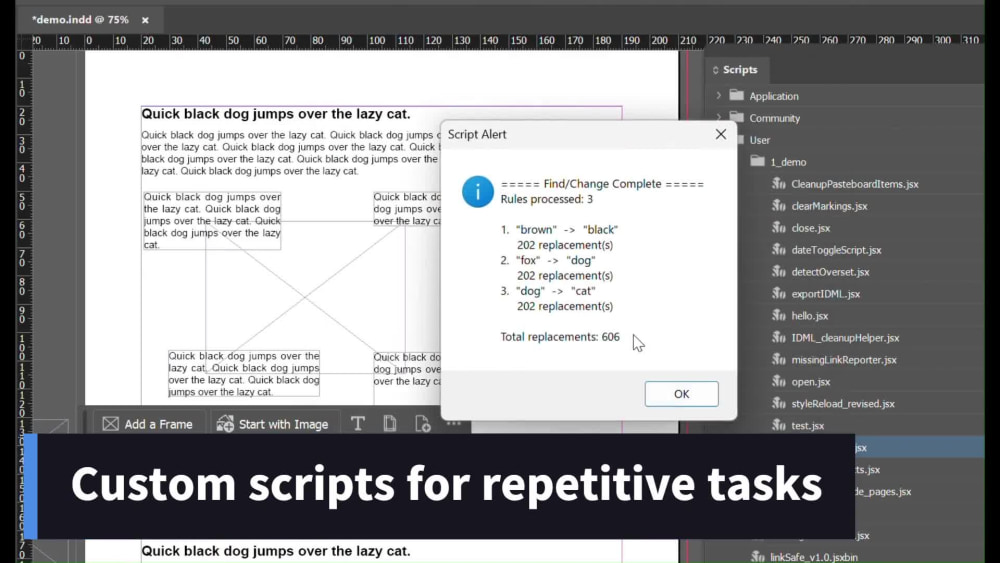Click the page with plus icon

coord(422,423)
